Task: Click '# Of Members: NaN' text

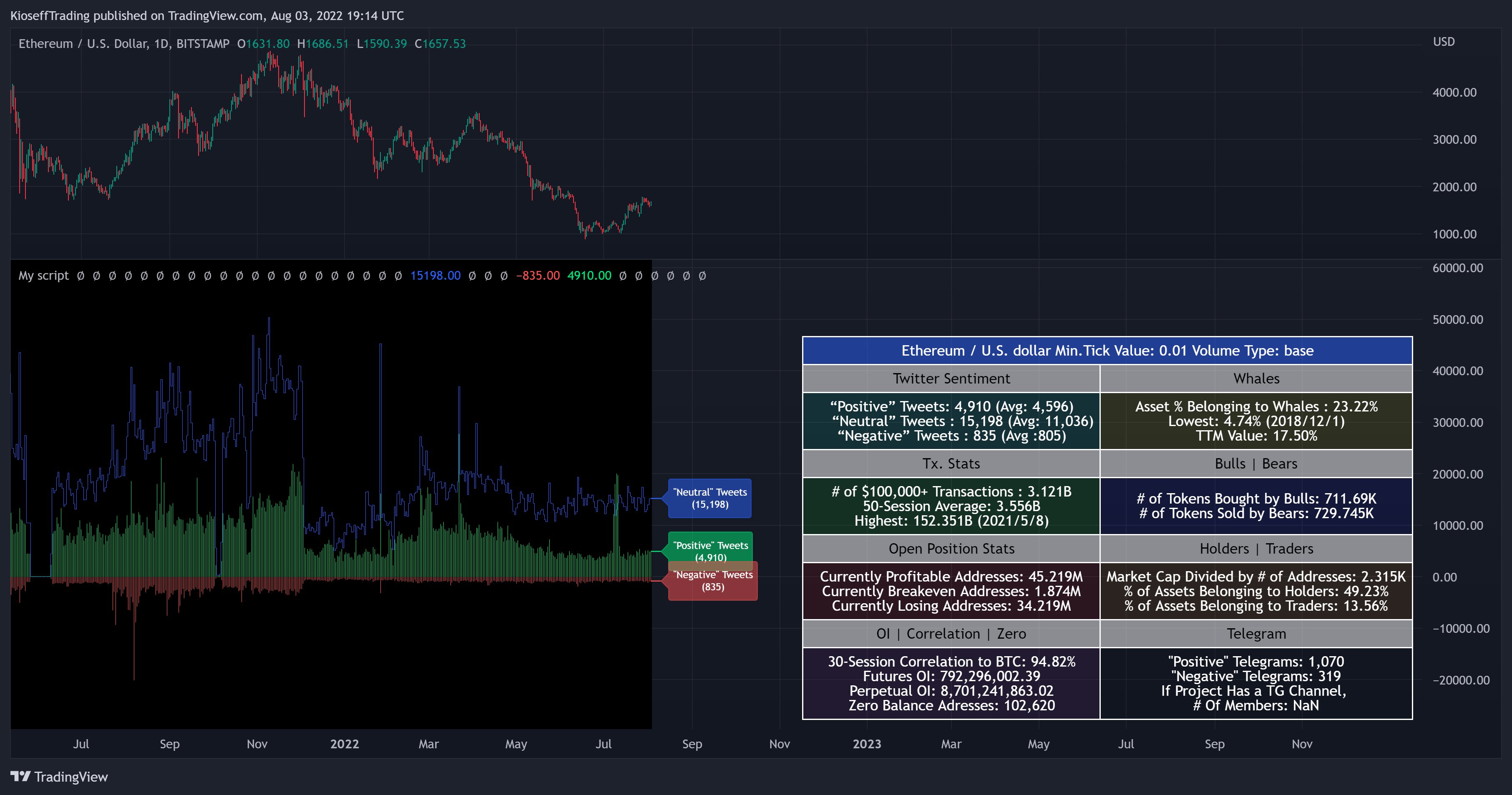Action: (x=1256, y=706)
